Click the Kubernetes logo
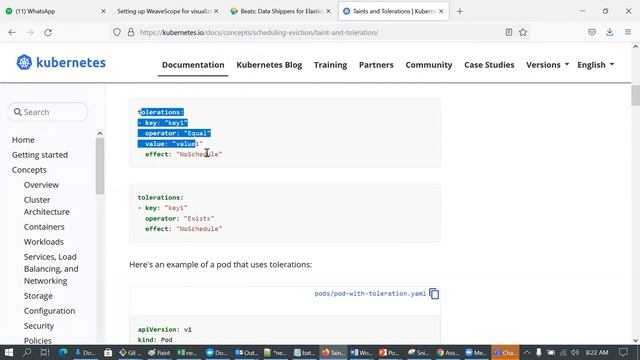This screenshot has width=640, height=360. (x=61, y=62)
